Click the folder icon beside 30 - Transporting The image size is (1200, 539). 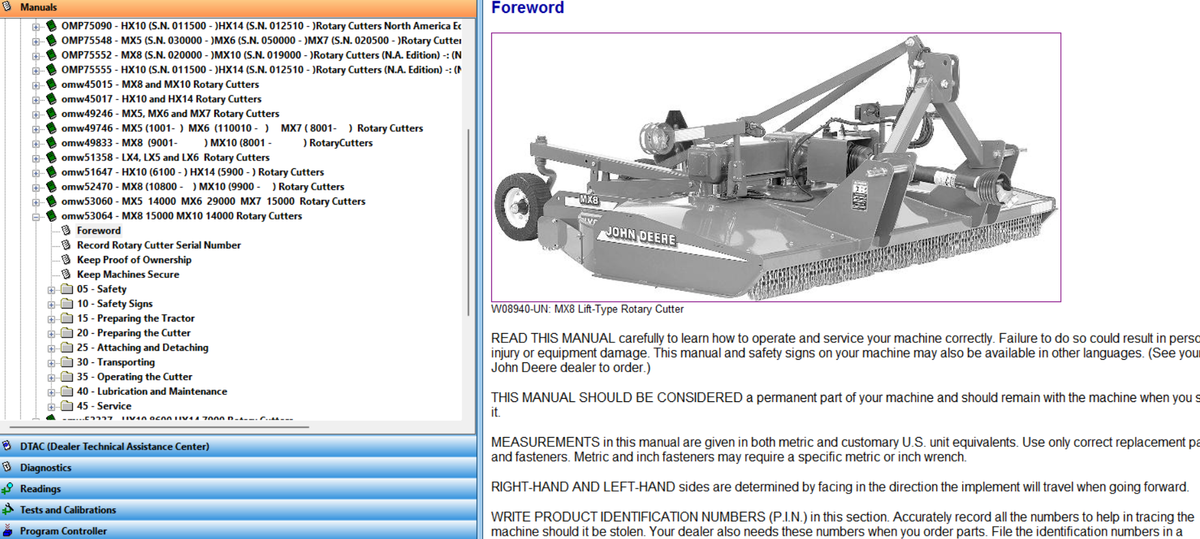pos(67,362)
